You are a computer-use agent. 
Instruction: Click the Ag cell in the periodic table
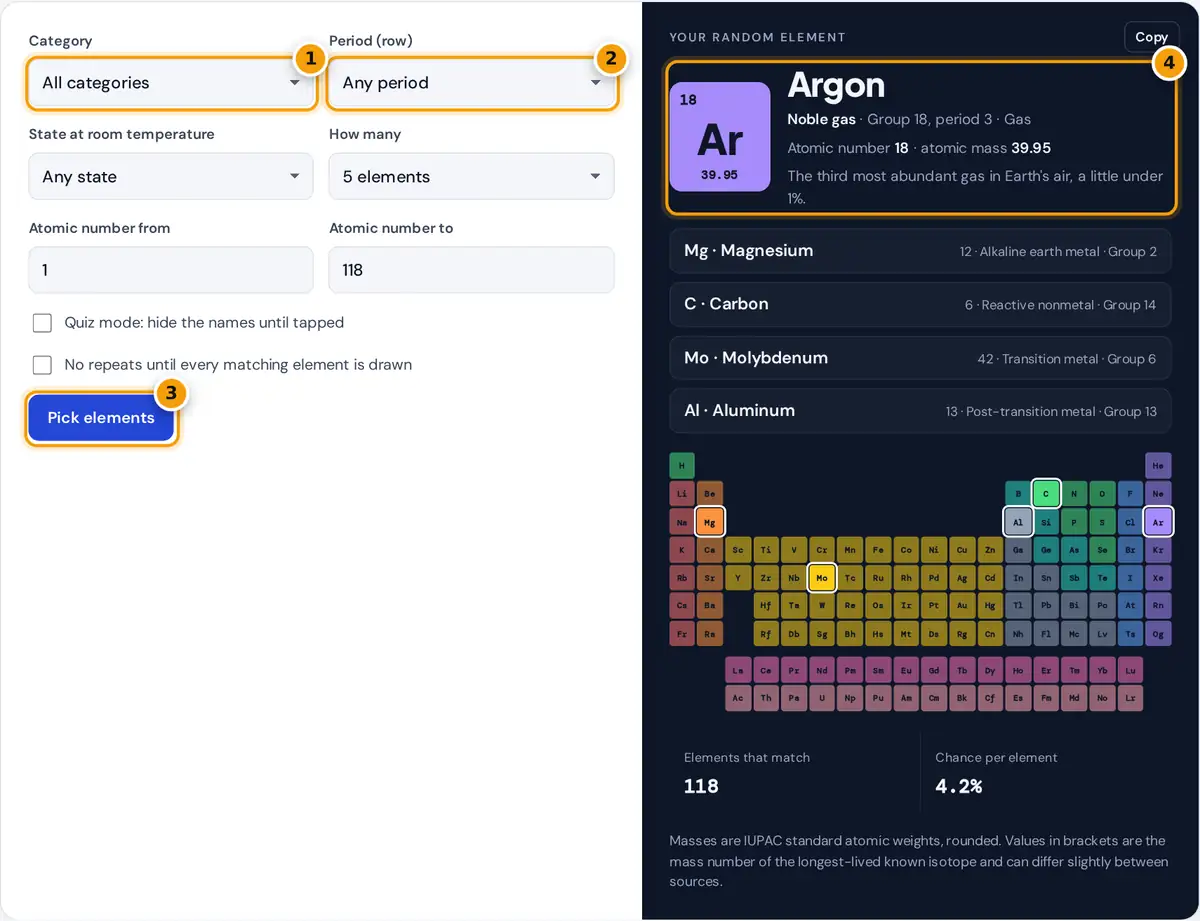tap(962, 578)
